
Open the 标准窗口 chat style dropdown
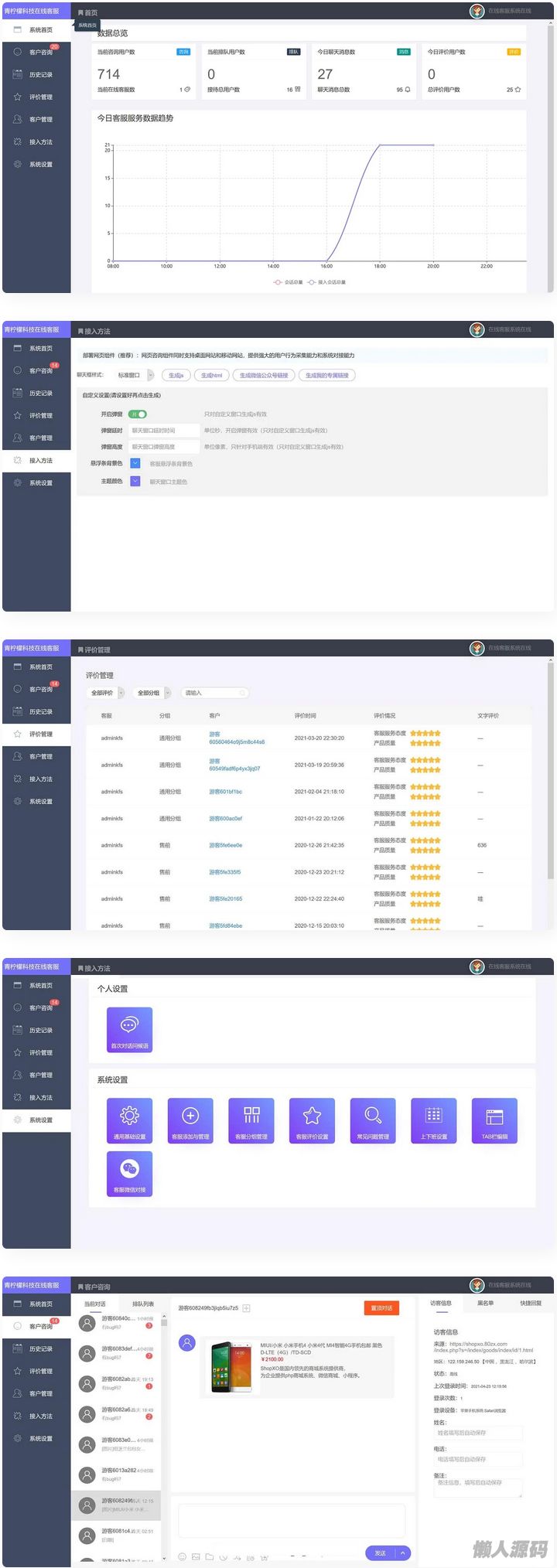(x=135, y=375)
